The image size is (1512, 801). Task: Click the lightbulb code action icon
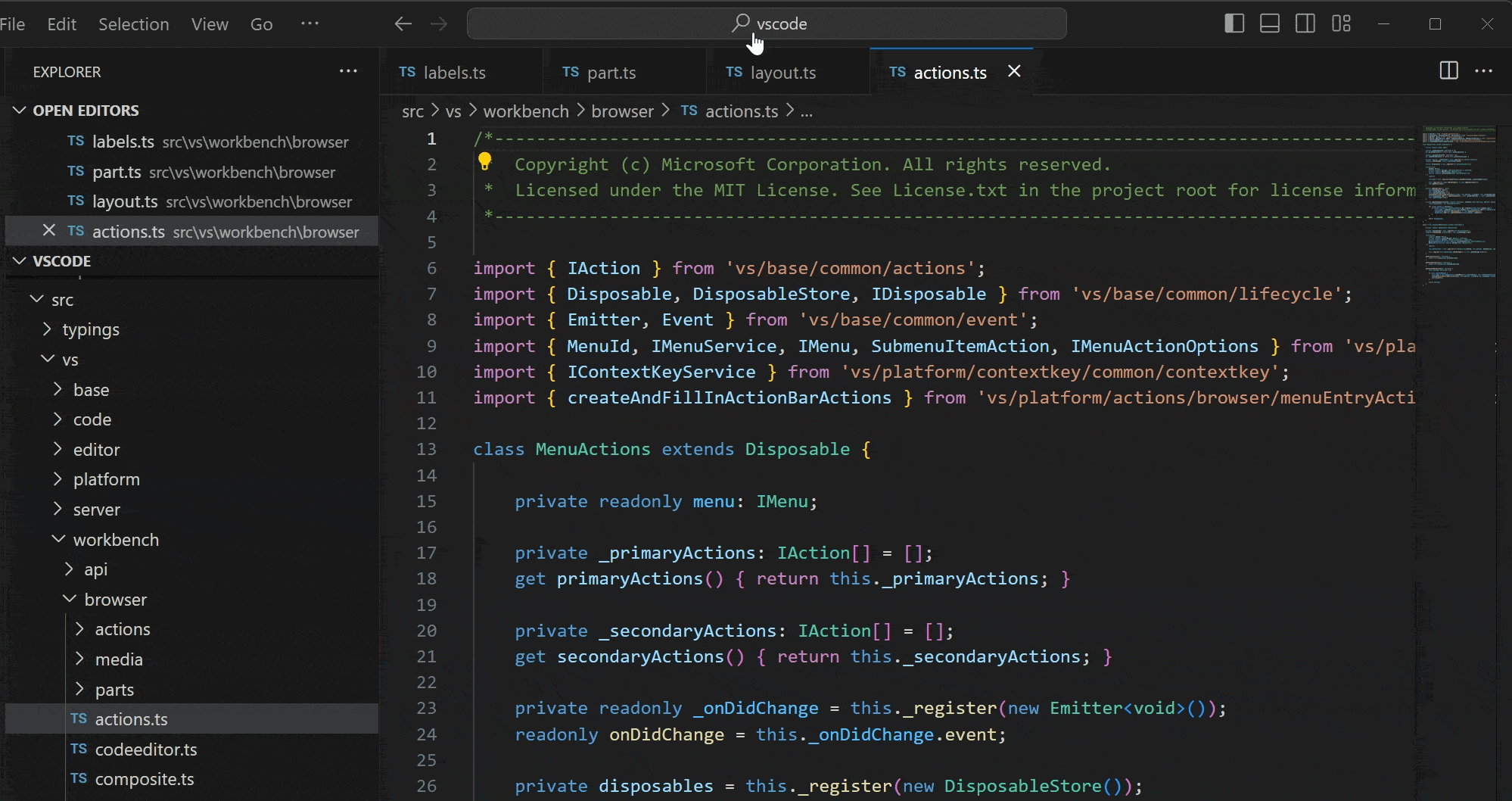[485, 161]
